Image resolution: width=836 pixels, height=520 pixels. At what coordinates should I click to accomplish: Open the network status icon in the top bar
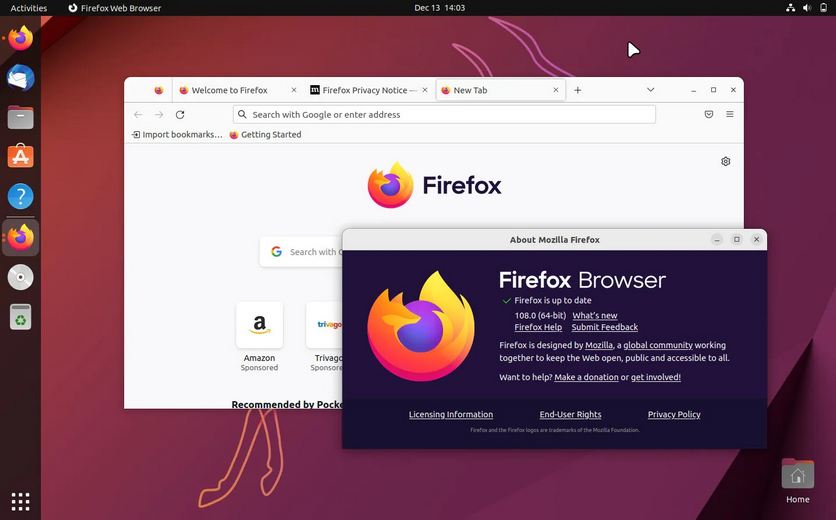[x=790, y=7]
